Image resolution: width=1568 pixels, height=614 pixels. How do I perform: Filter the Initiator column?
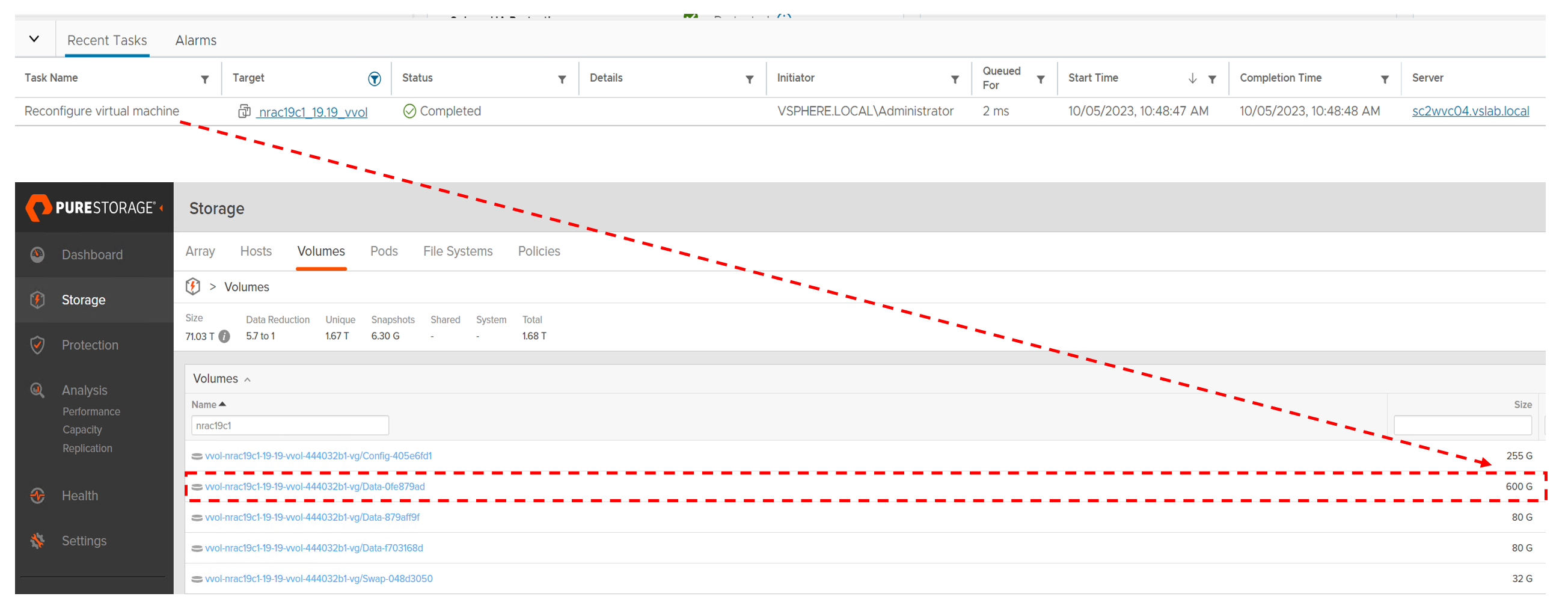tap(955, 79)
